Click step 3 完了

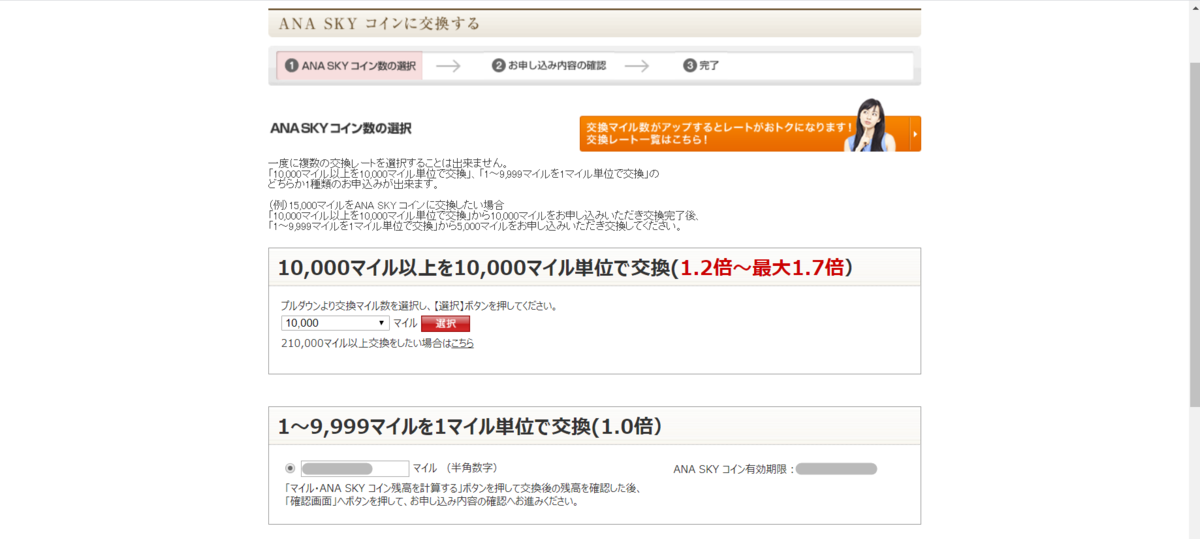(701, 66)
